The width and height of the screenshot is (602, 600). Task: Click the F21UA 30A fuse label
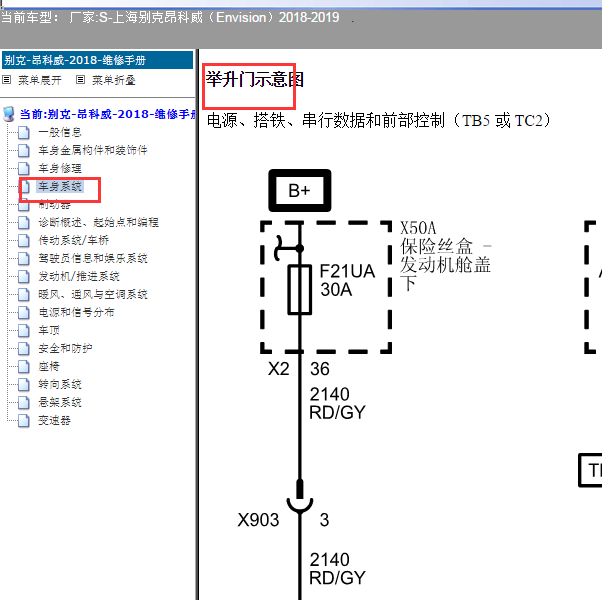(x=347, y=280)
